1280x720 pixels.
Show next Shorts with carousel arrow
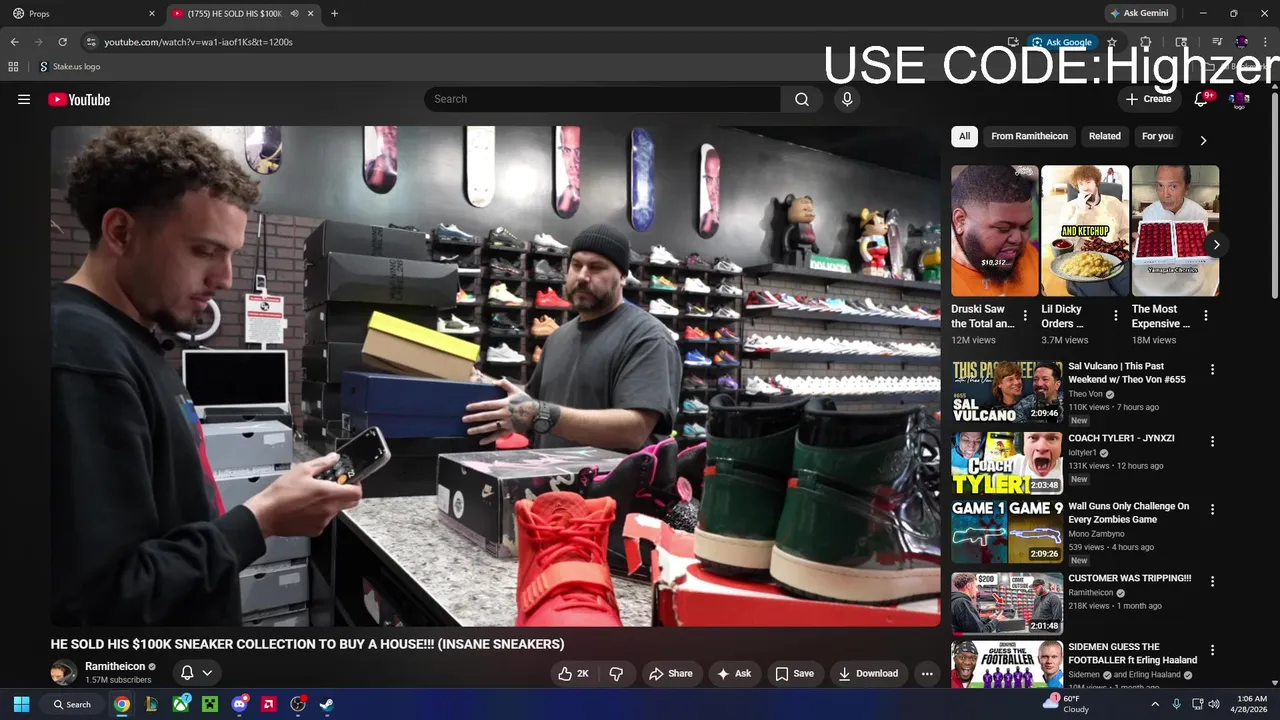point(1216,244)
